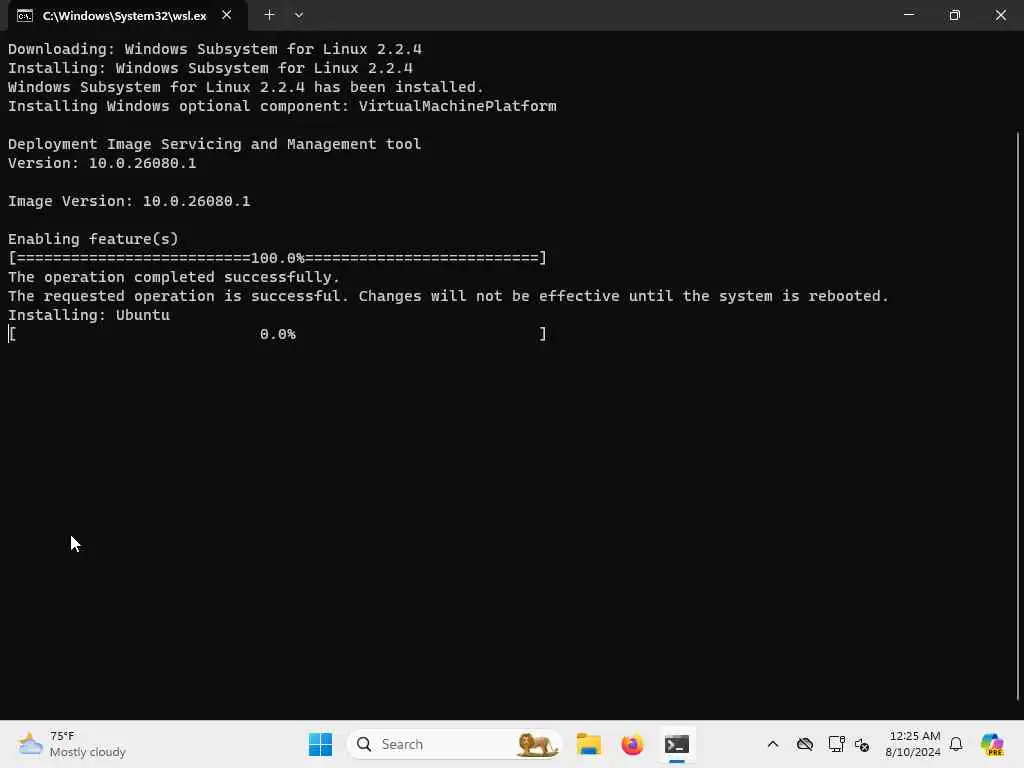Show hidden system tray icons

[773, 744]
